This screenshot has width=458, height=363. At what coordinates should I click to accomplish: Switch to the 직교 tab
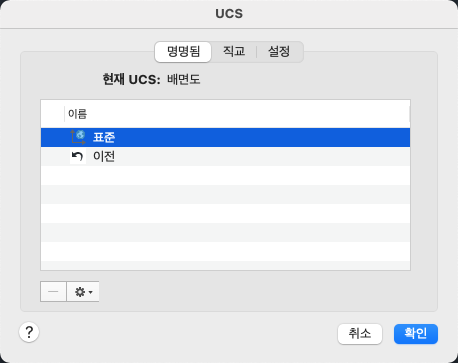(x=234, y=52)
